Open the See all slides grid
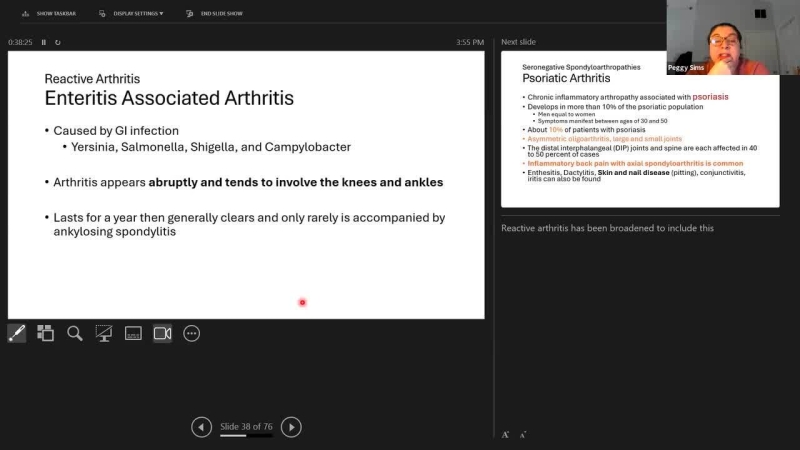Viewport: 800px width, 450px height. 45,333
